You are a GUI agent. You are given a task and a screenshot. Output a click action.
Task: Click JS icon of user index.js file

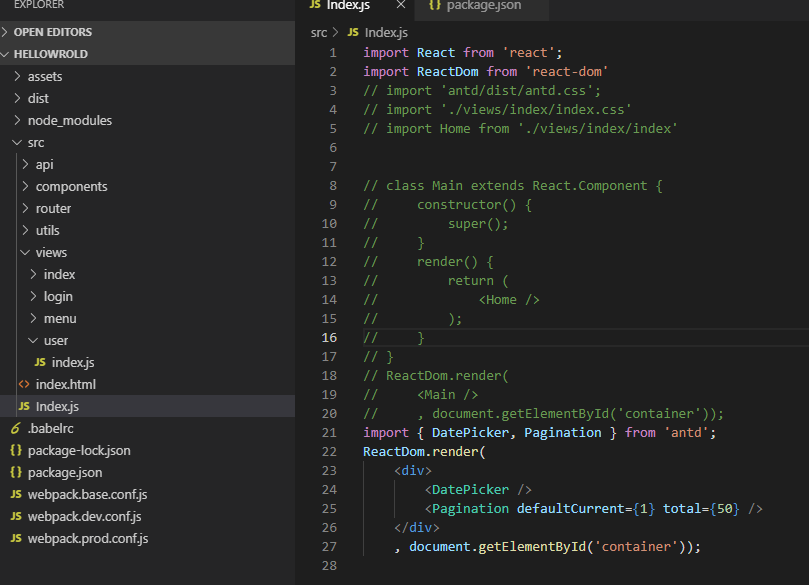(40, 362)
